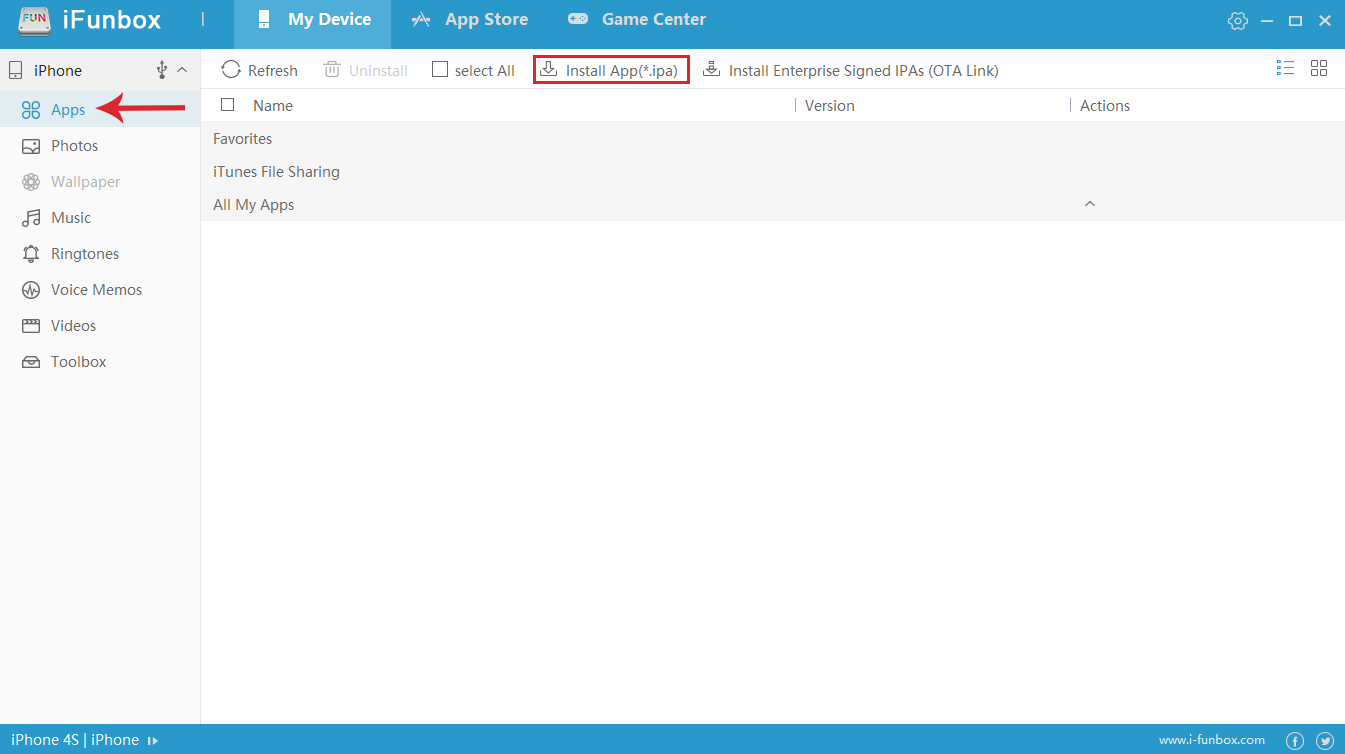Click the USB connection icon
The height and width of the screenshot is (754, 1345).
pyautogui.click(x=162, y=70)
